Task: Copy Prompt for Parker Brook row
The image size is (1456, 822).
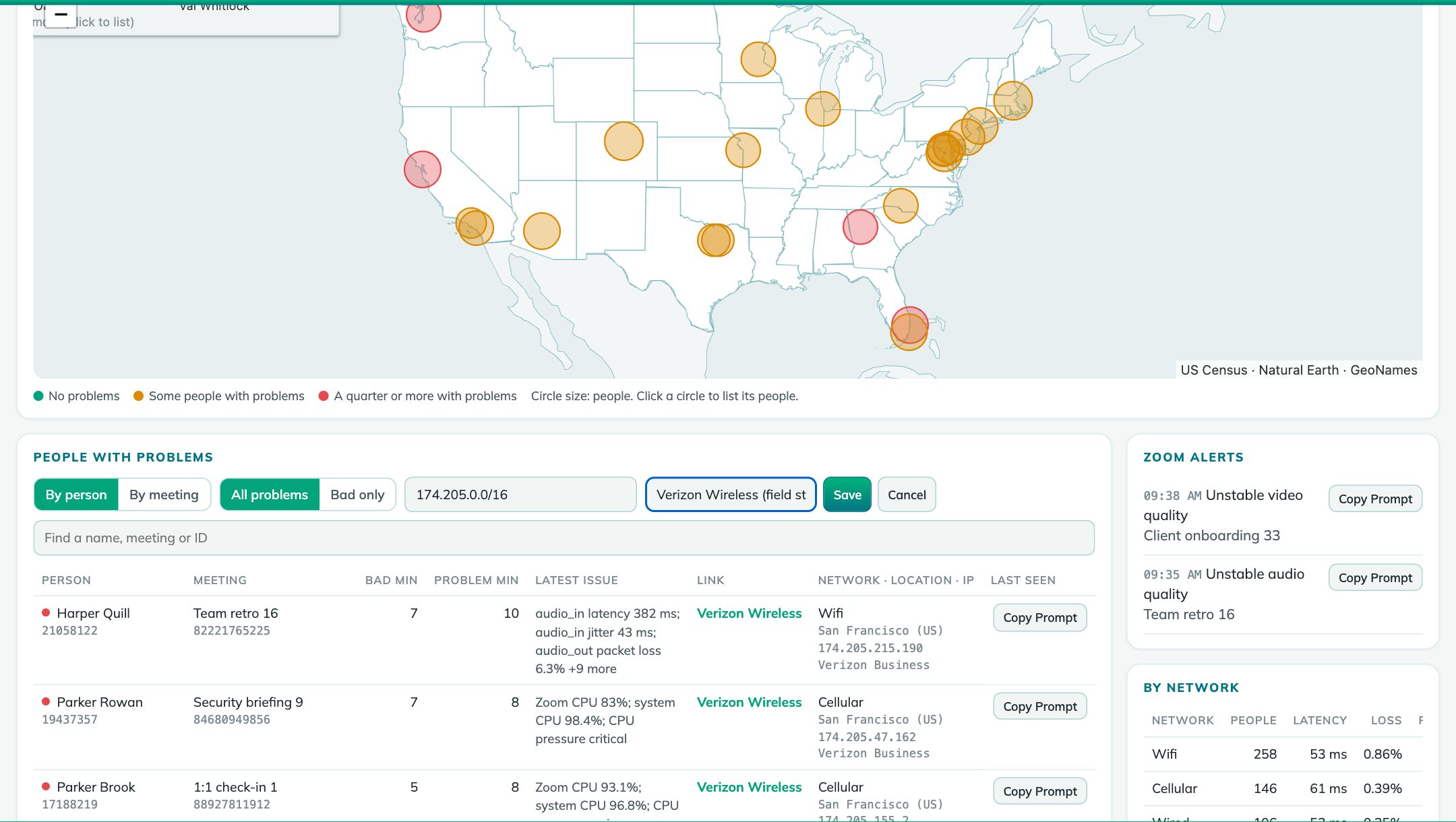Action: 1039,791
